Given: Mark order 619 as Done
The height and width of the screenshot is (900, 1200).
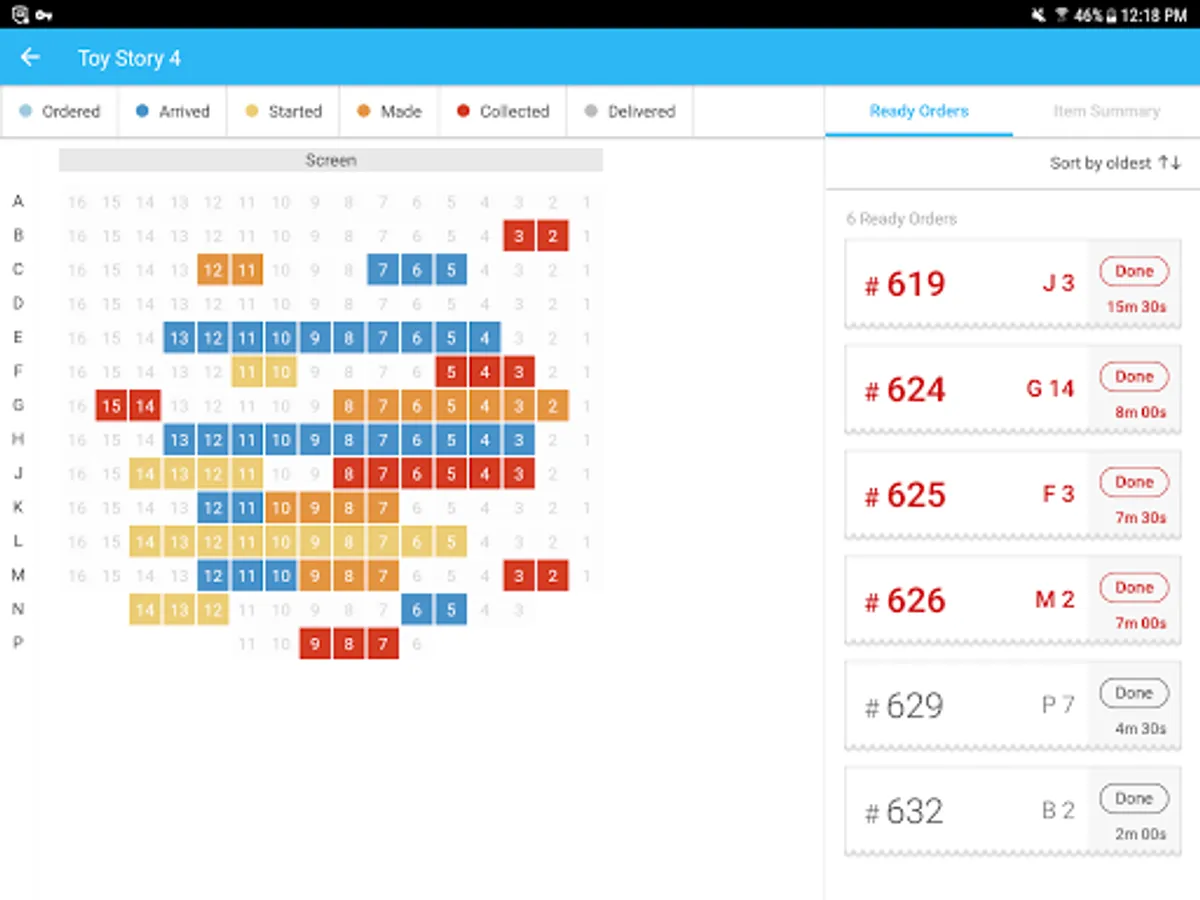Looking at the screenshot, I should coord(1134,271).
